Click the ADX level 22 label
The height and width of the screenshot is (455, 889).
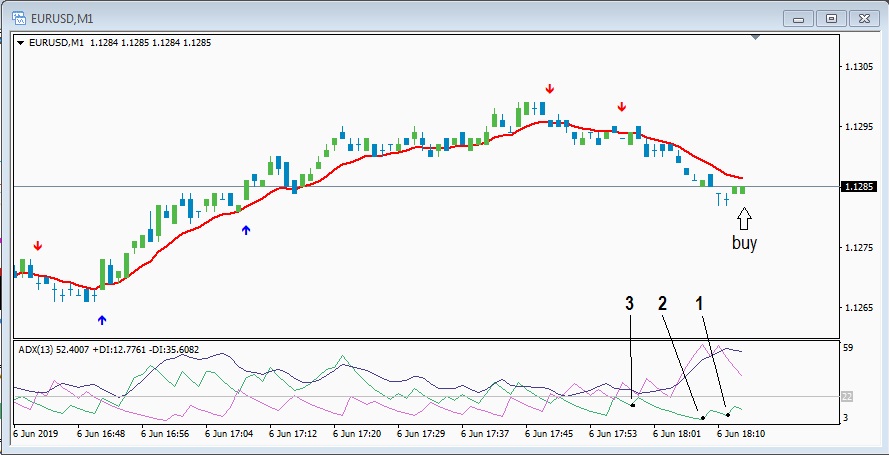[848, 397]
